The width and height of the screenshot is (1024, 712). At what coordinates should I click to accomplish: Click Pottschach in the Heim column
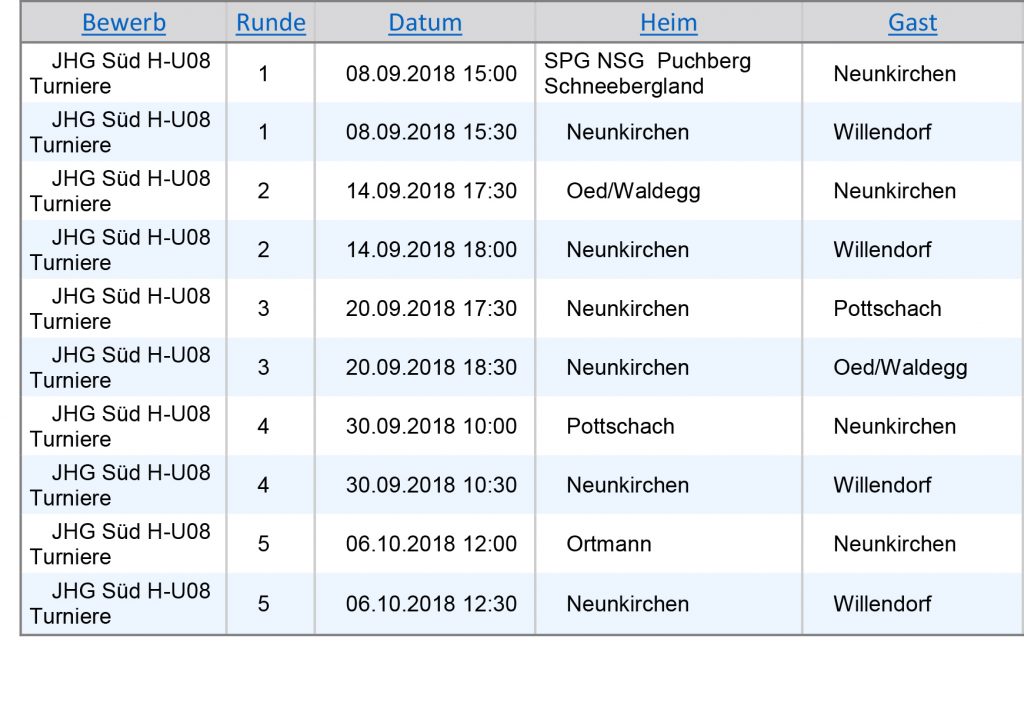click(x=620, y=427)
